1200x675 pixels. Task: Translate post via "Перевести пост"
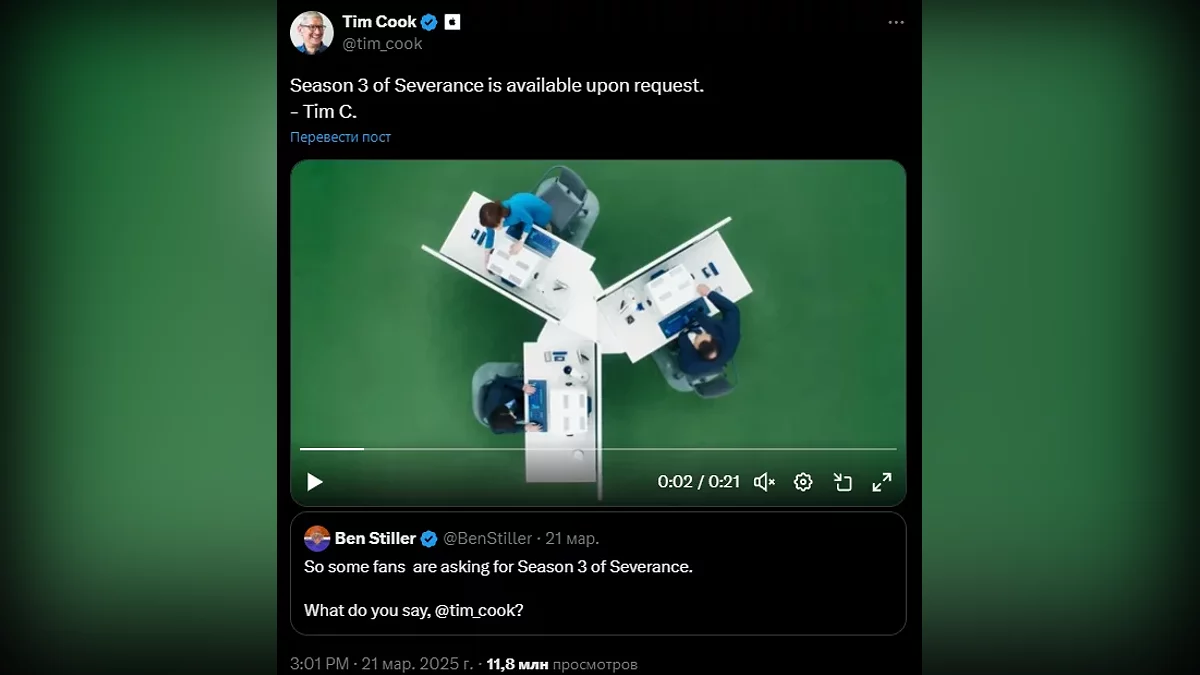point(340,137)
